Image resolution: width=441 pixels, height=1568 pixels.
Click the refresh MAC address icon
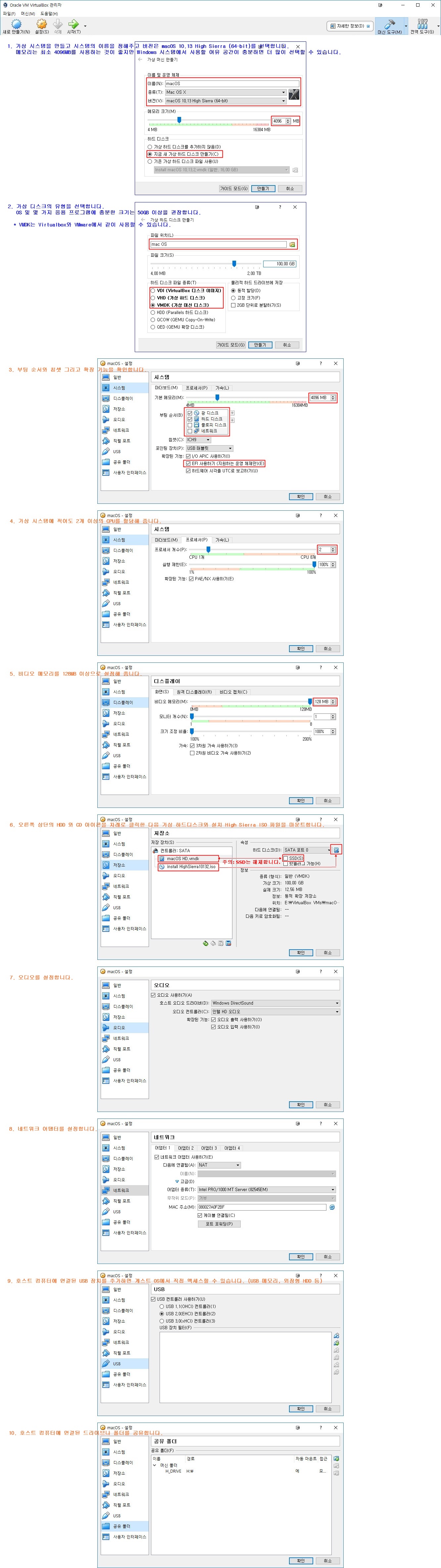(332, 1207)
